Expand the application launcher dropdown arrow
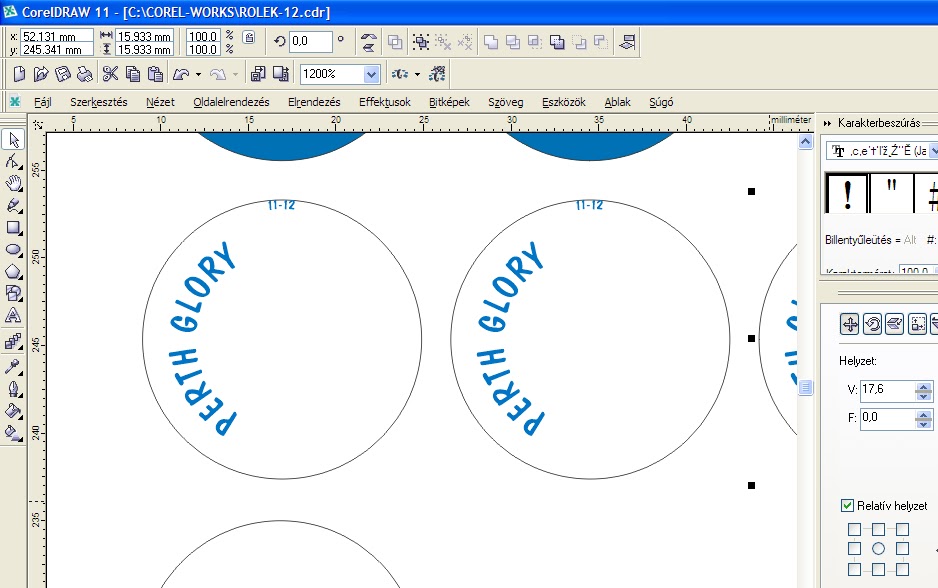 (418, 75)
